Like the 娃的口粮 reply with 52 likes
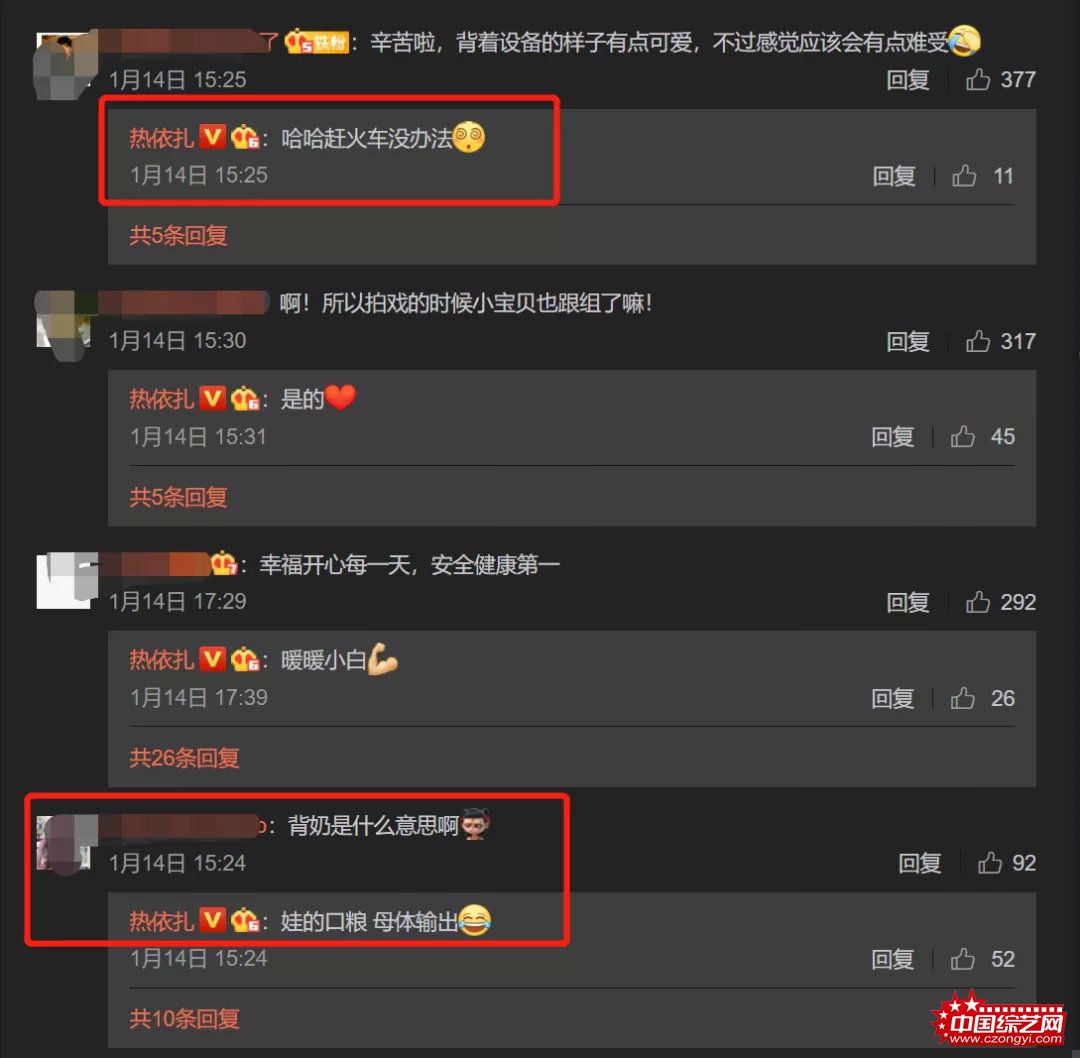 (962, 959)
